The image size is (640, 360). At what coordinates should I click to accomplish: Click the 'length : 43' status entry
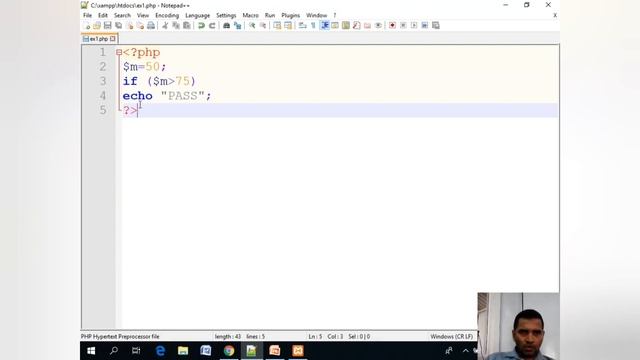228,337
